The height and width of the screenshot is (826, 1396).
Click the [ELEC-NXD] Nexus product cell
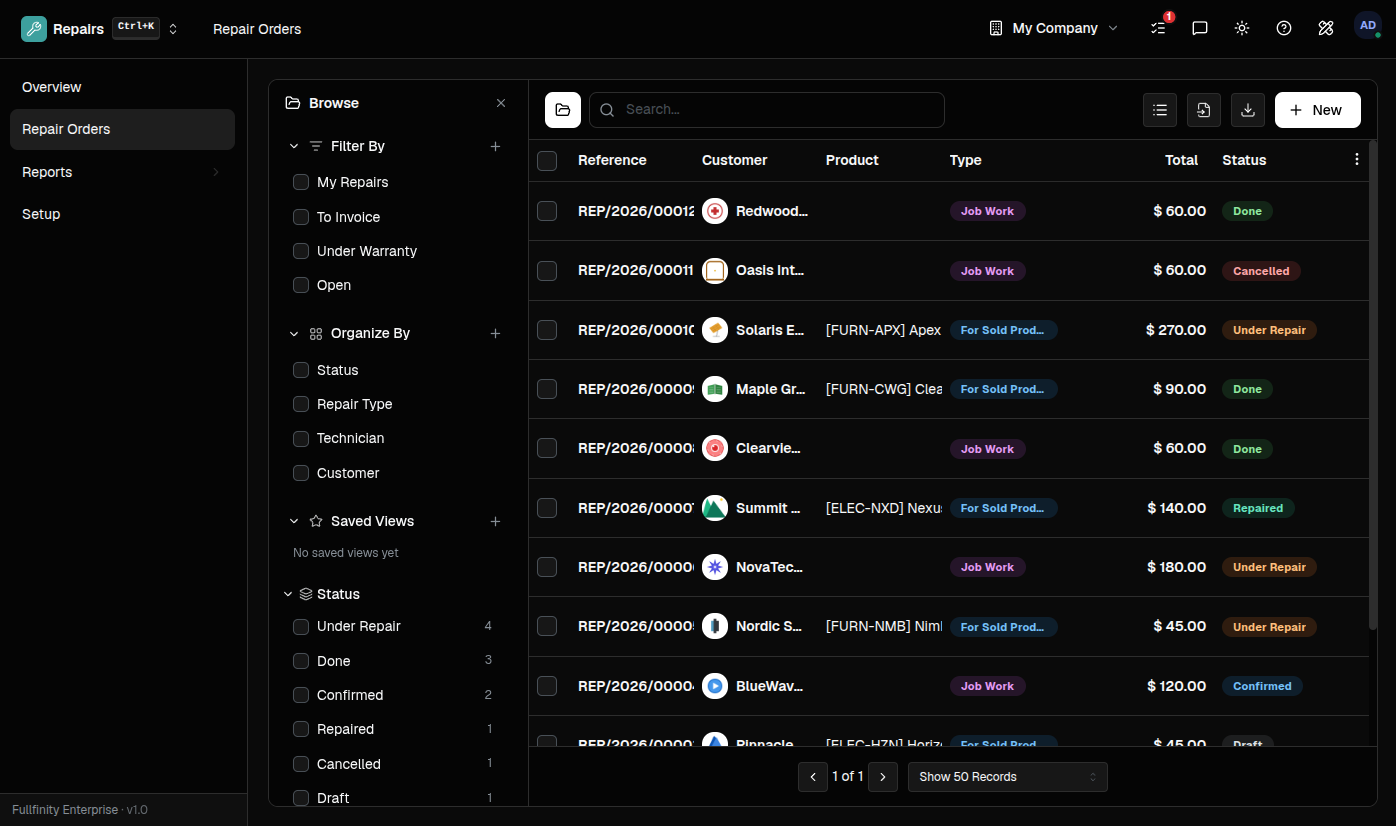click(884, 508)
